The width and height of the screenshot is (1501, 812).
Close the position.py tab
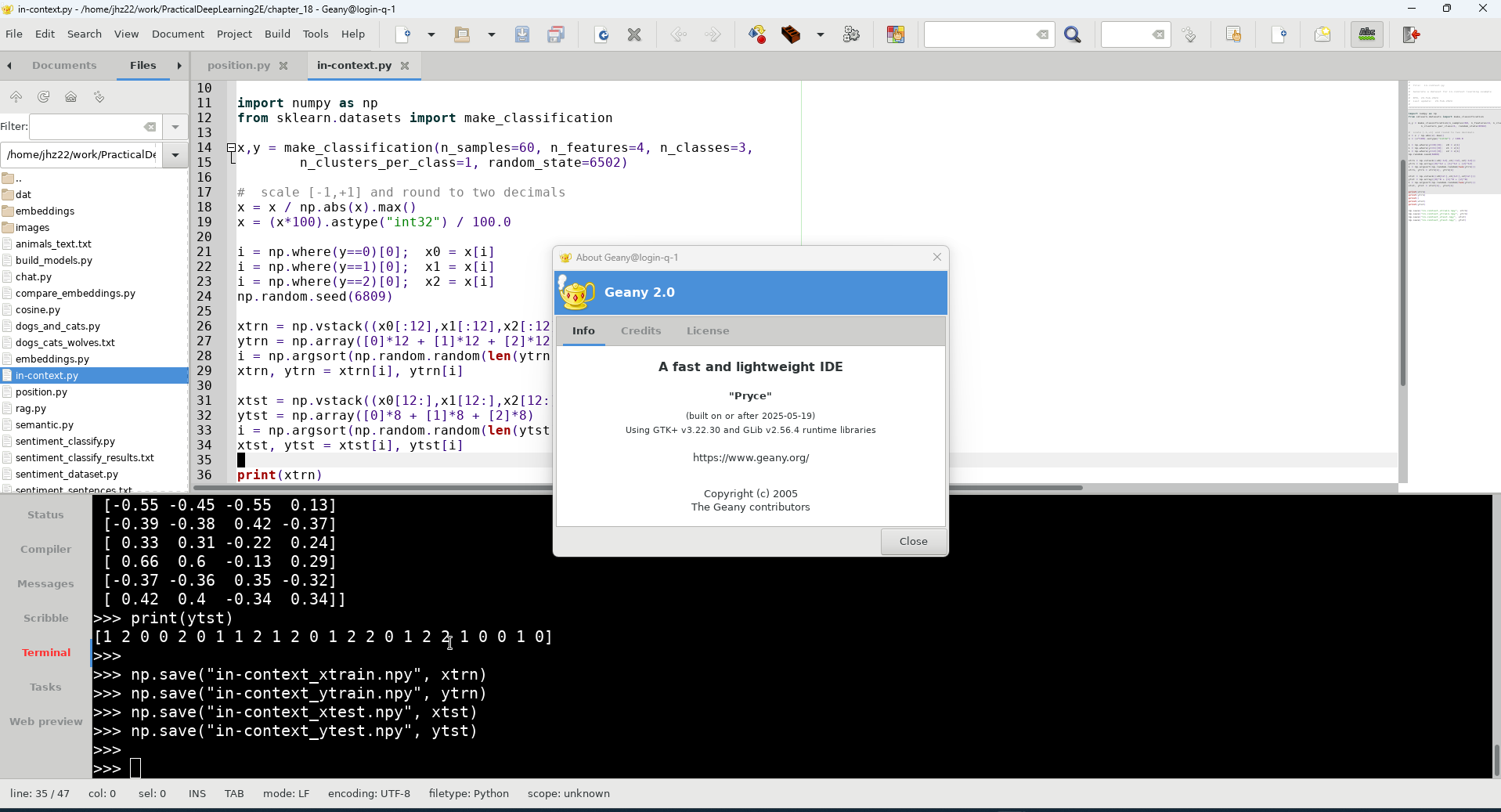283,66
